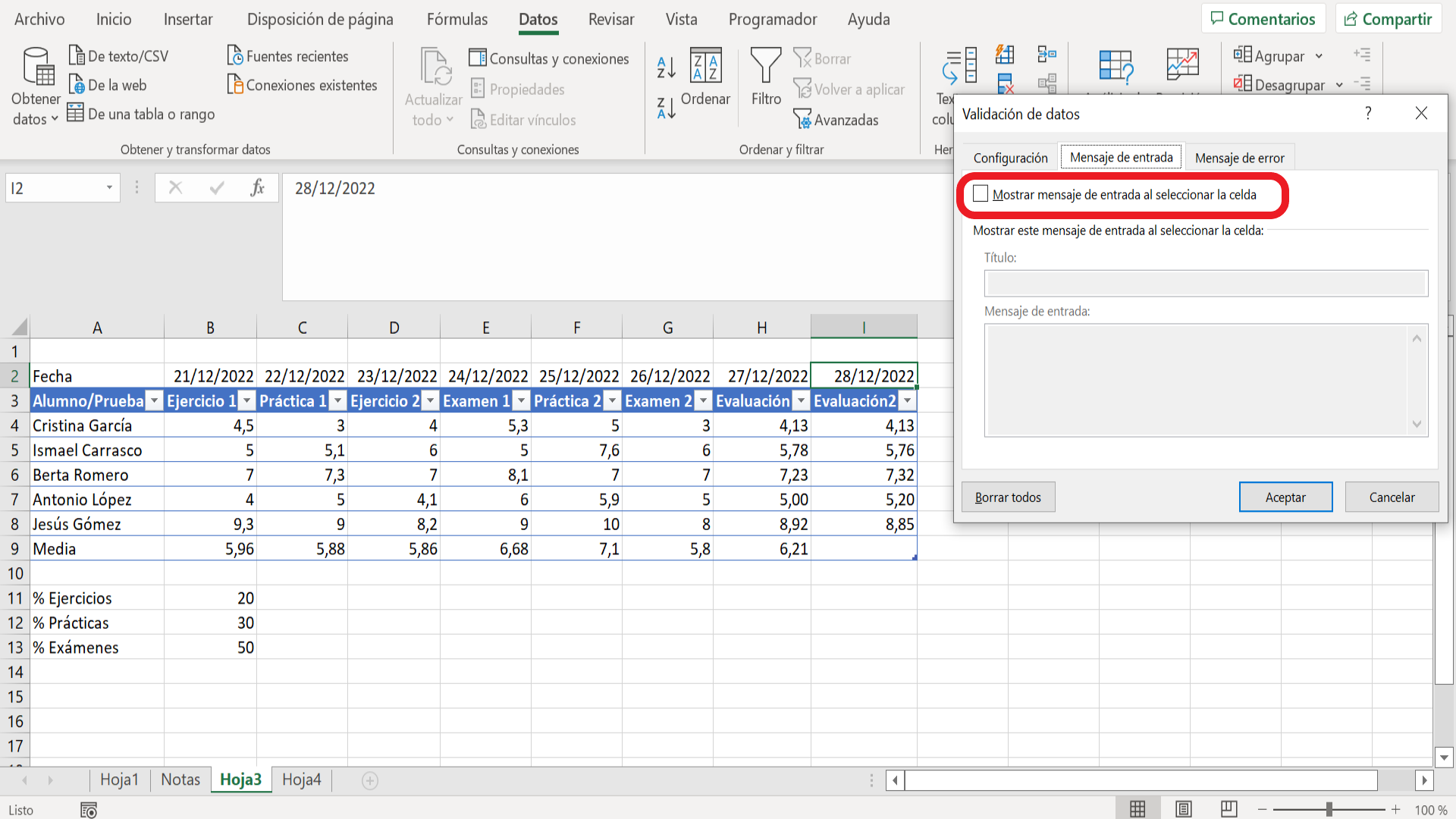Switch to the Hoja4 sheet tab
The width and height of the screenshot is (1456, 819).
302,780
